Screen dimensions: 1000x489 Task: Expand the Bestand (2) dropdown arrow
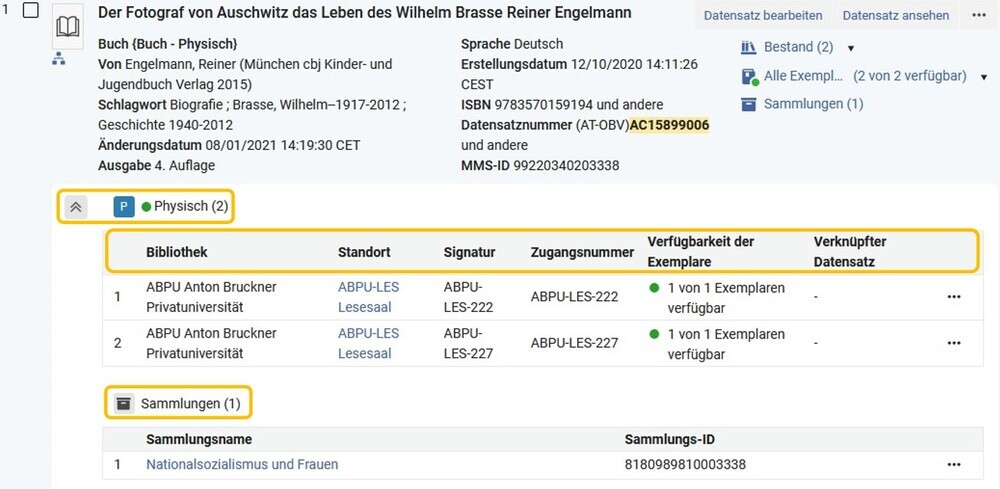[x=850, y=48]
